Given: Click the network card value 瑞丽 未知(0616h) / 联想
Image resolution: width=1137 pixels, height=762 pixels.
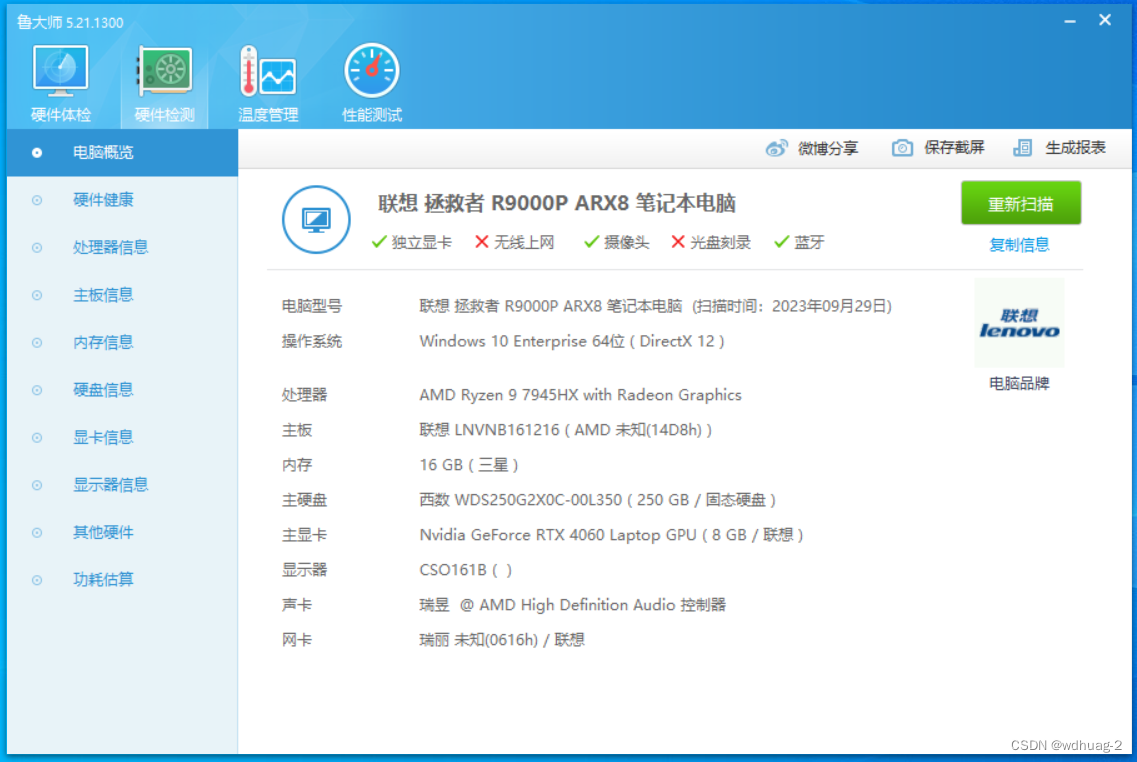Looking at the screenshot, I should 502,639.
